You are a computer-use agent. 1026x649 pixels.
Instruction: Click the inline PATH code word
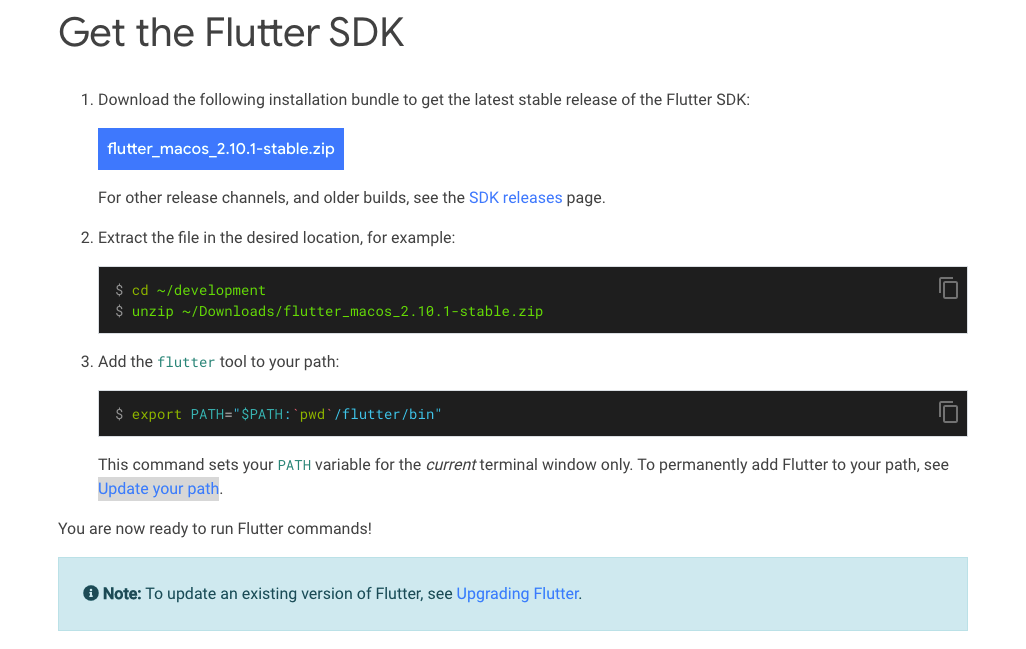point(294,465)
